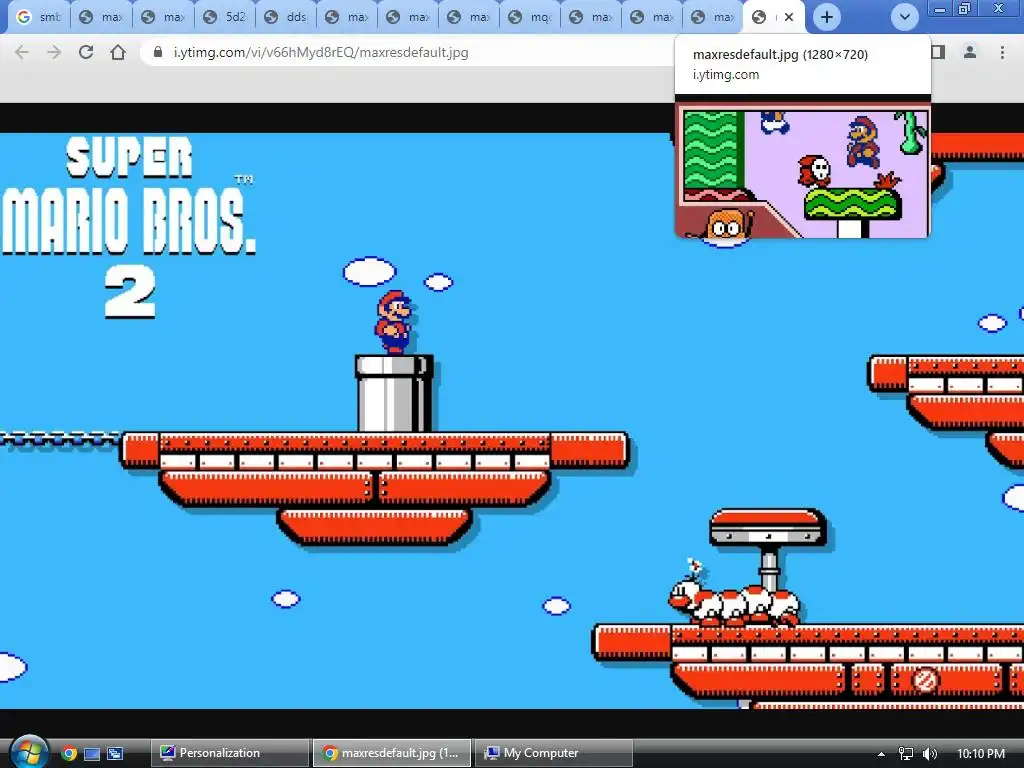The image size is (1024, 768).
Task: Click Show Desktop quick launch icon
Action: (92, 753)
